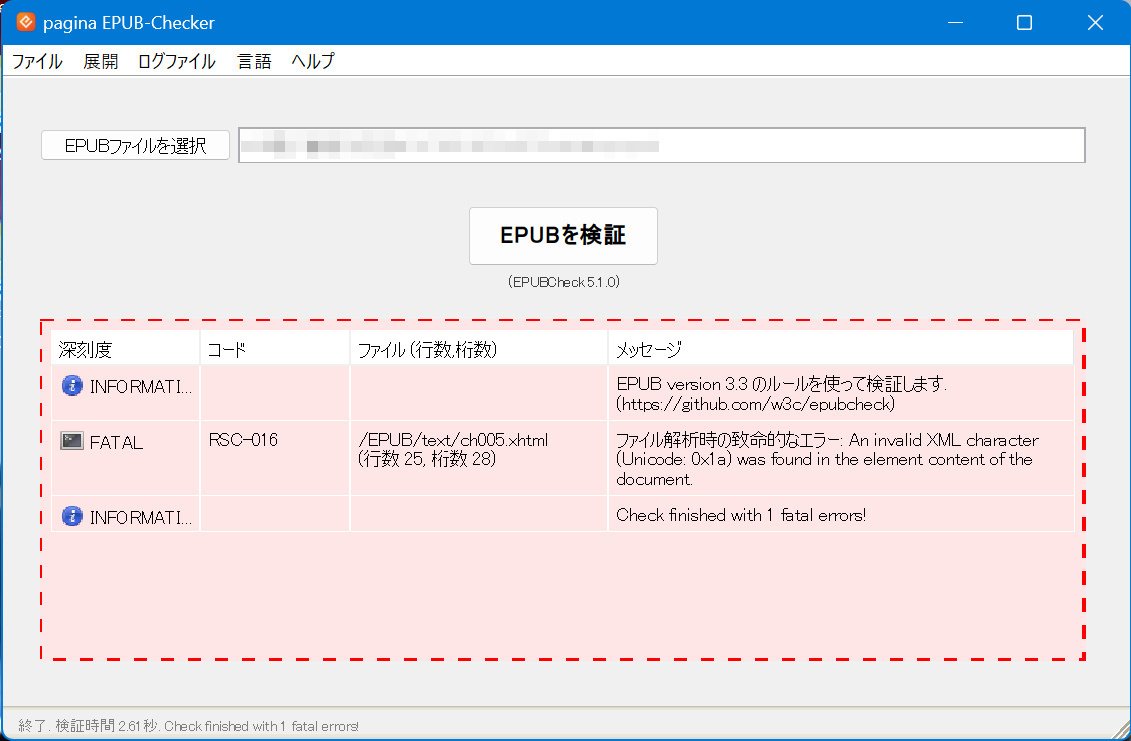Click the status bar 検証時間 text

188,726
